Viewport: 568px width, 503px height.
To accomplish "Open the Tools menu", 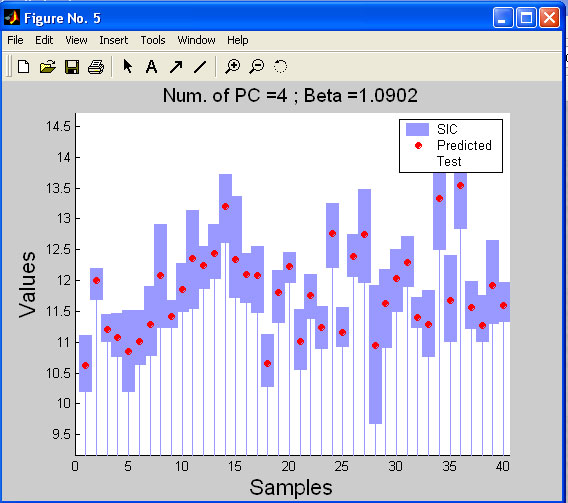I will pyautogui.click(x=153, y=40).
